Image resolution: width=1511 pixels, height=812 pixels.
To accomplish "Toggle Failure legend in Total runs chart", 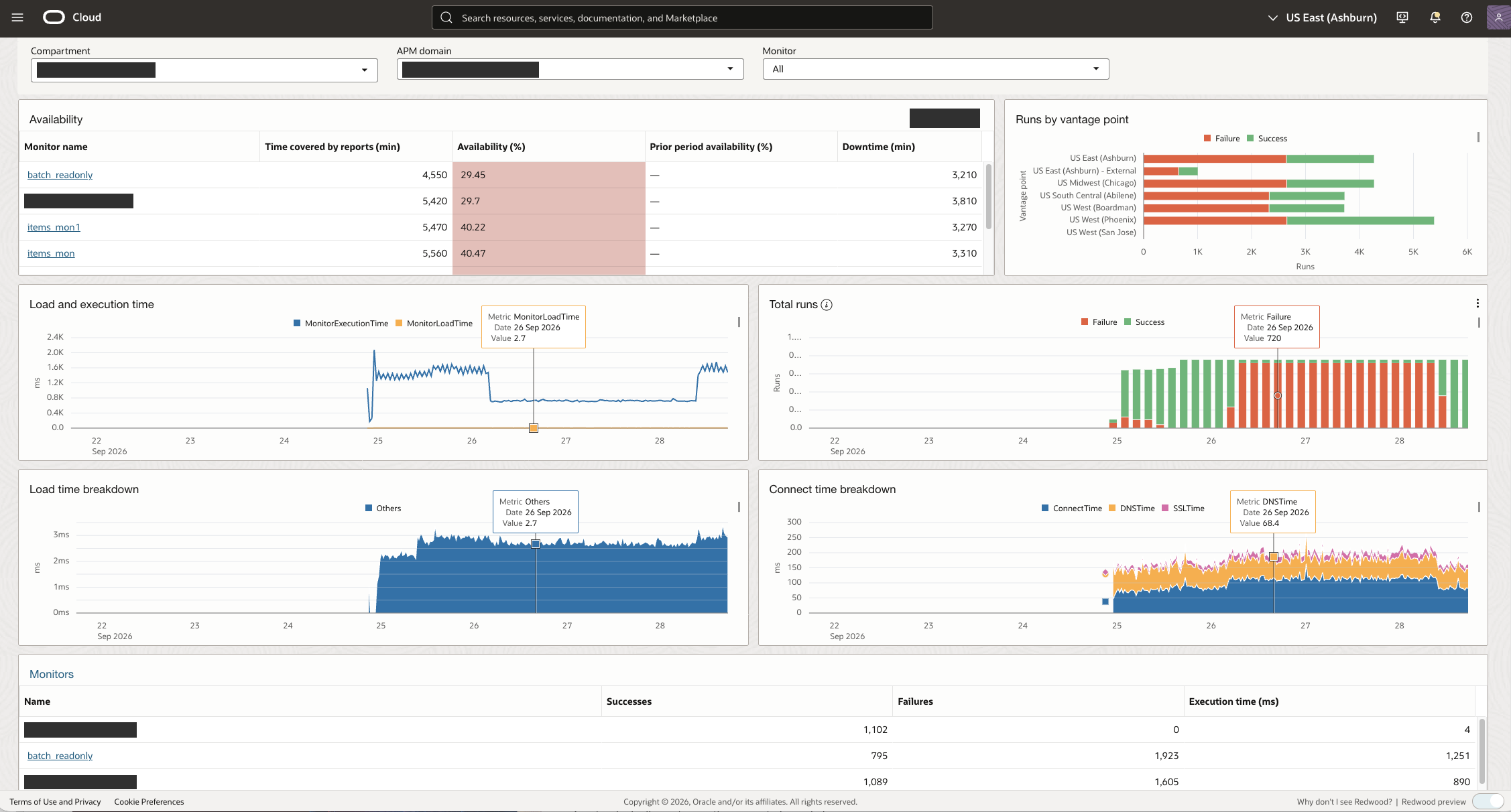I will (1099, 322).
